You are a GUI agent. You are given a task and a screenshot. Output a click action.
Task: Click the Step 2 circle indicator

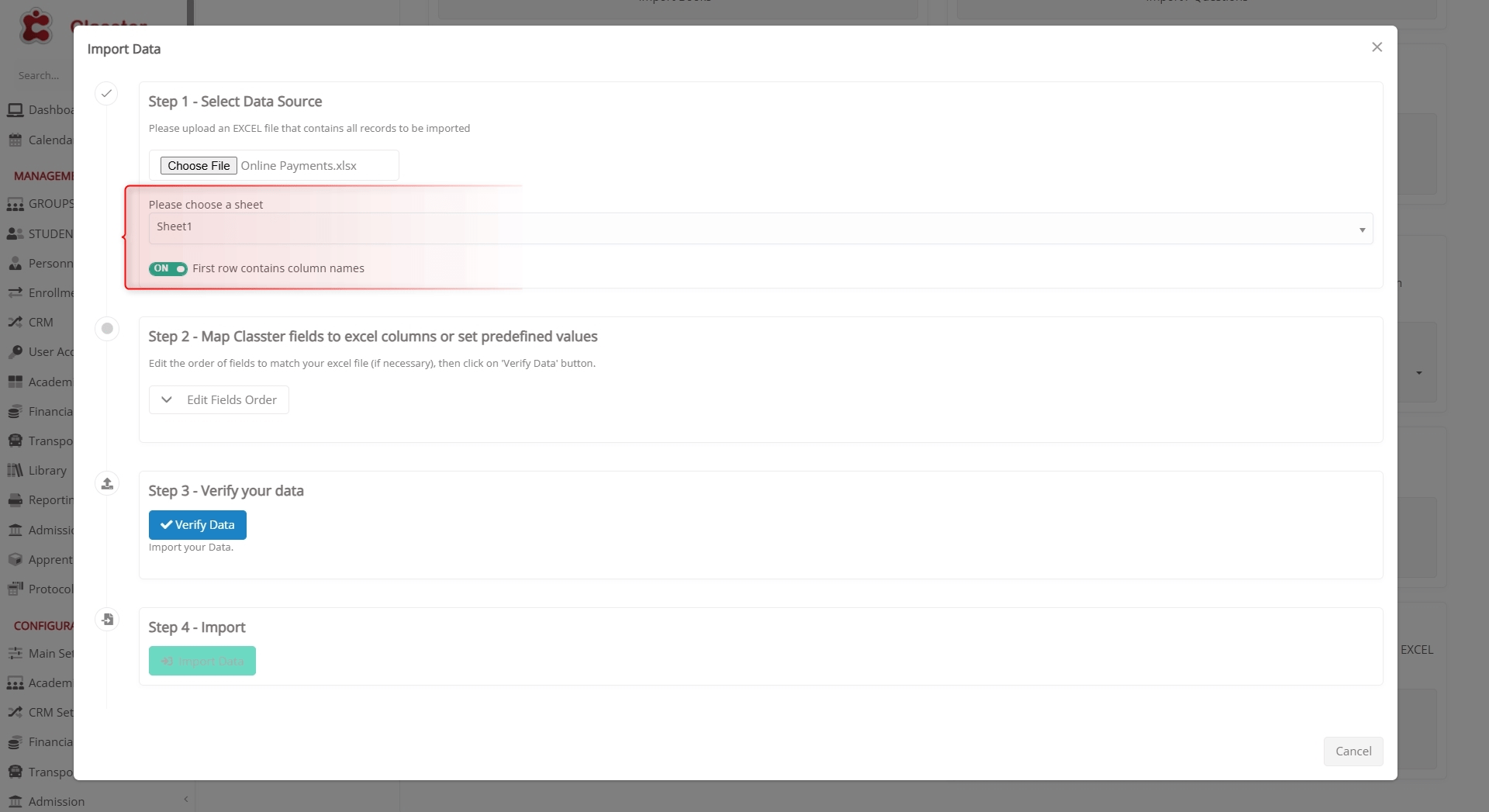(107, 328)
